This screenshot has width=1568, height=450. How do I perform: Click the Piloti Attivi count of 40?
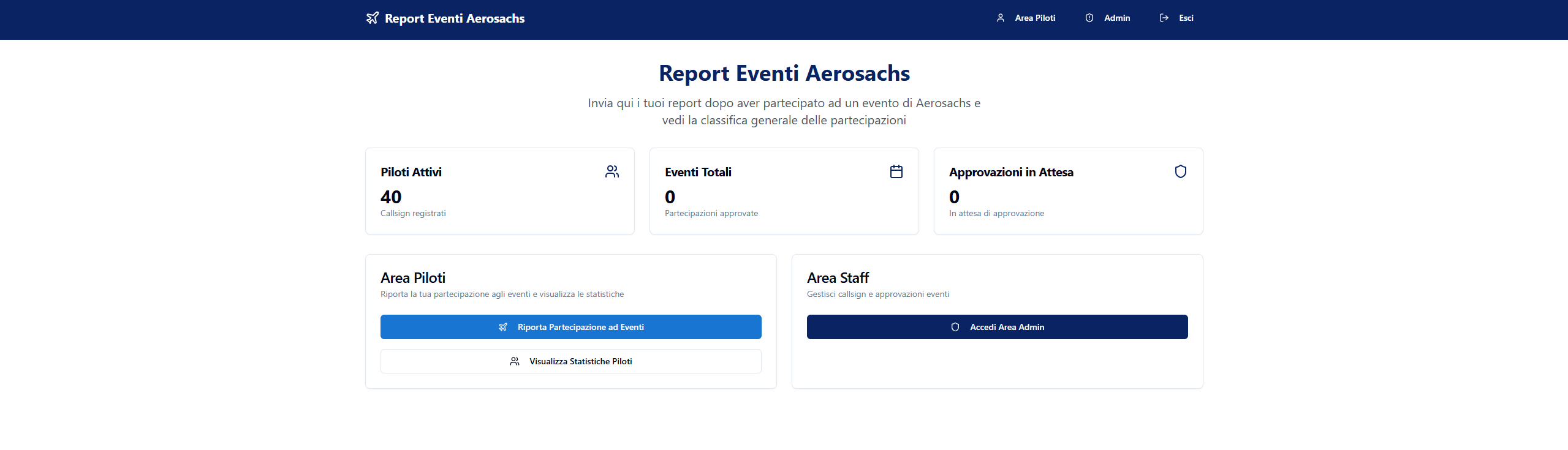point(391,197)
